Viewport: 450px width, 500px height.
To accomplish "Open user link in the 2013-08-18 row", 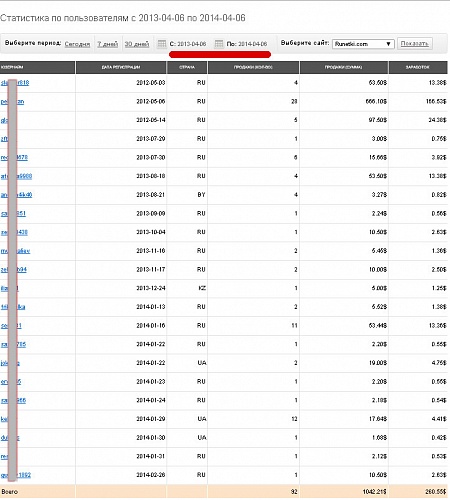I will click(16, 176).
